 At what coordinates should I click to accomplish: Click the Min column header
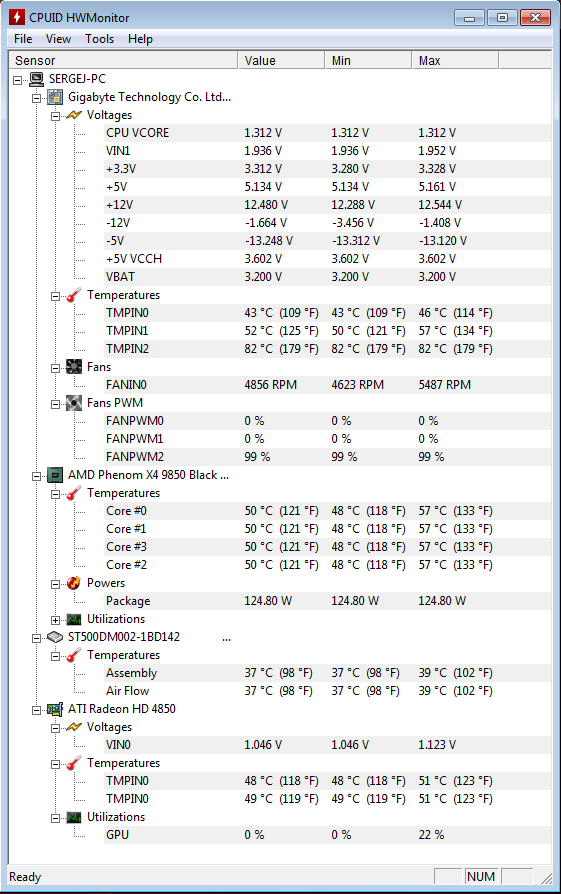pyautogui.click(x=368, y=60)
